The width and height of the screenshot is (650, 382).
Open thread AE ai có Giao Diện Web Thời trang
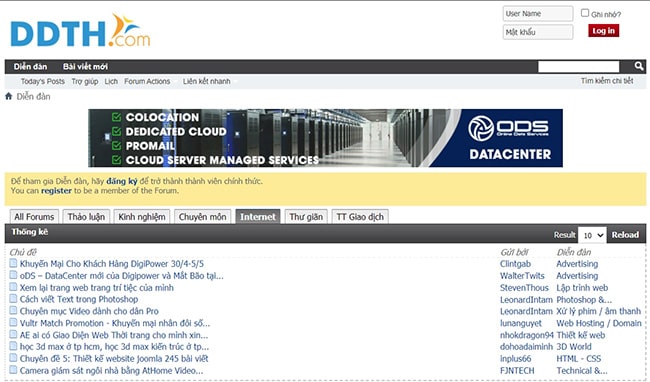tap(114, 335)
